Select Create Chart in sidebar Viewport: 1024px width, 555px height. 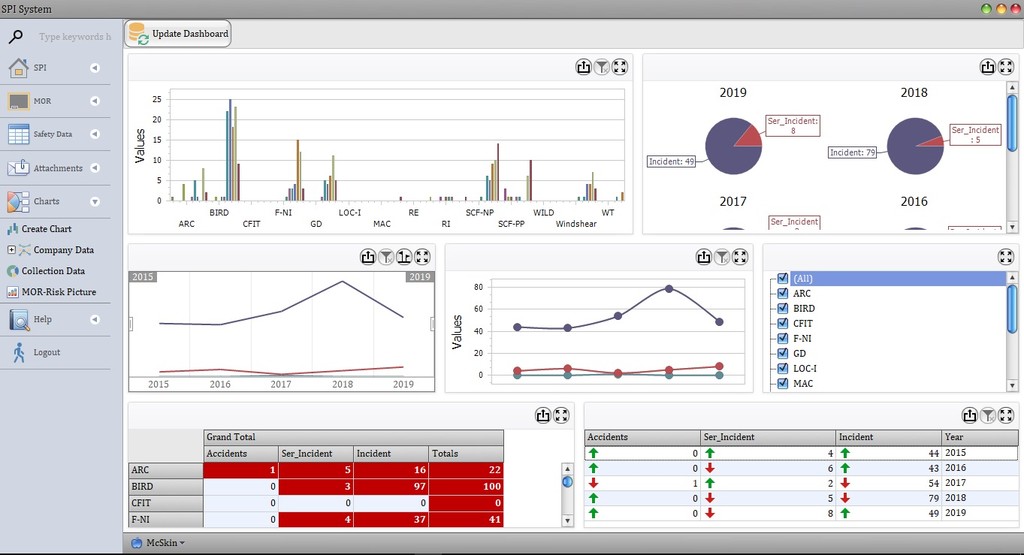46,229
